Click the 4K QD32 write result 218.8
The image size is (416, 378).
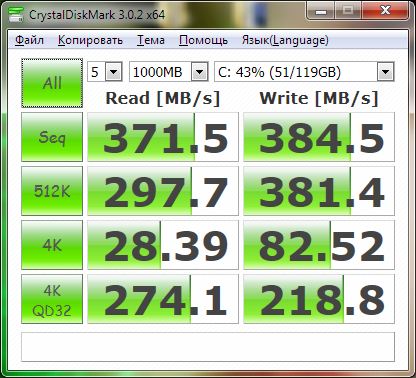point(319,299)
